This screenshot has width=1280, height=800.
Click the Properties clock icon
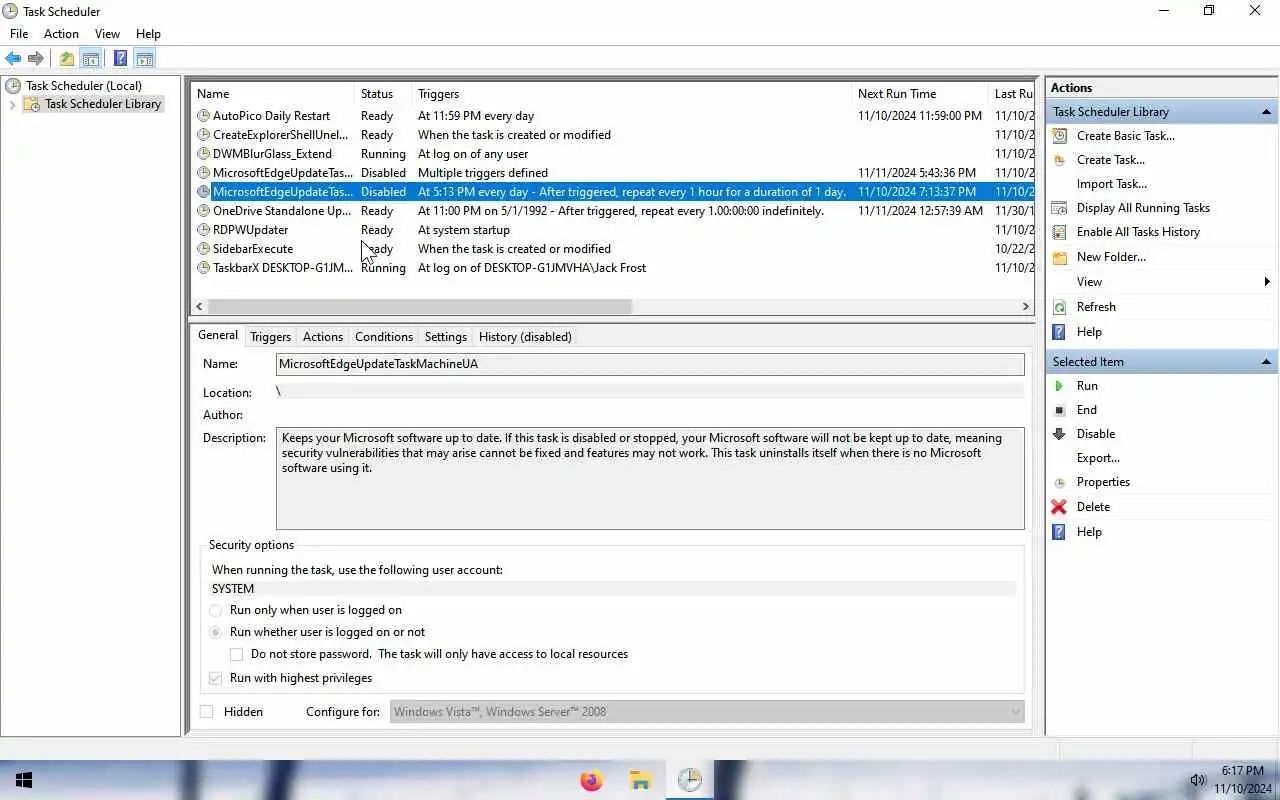[1059, 482]
